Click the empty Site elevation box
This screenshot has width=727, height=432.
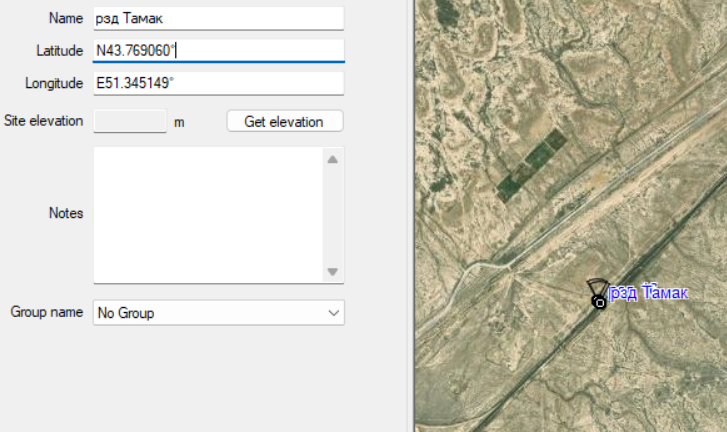[x=129, y=121]
